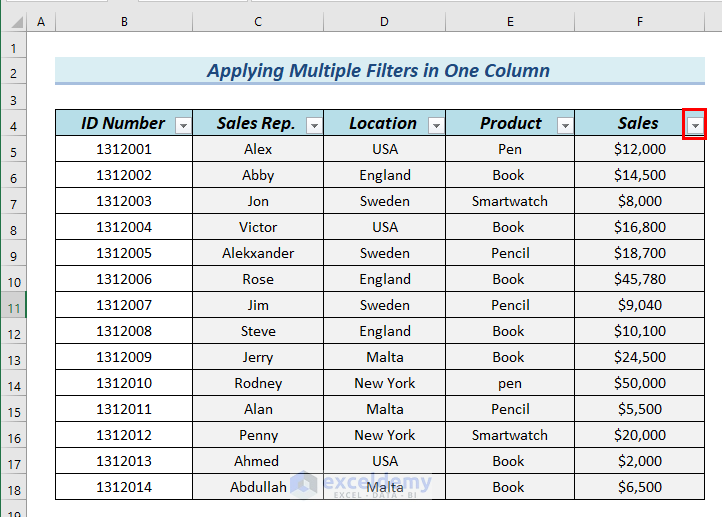Select column C header
The image size is (722, 517).
pyautogui.click(x=258, y=21)
